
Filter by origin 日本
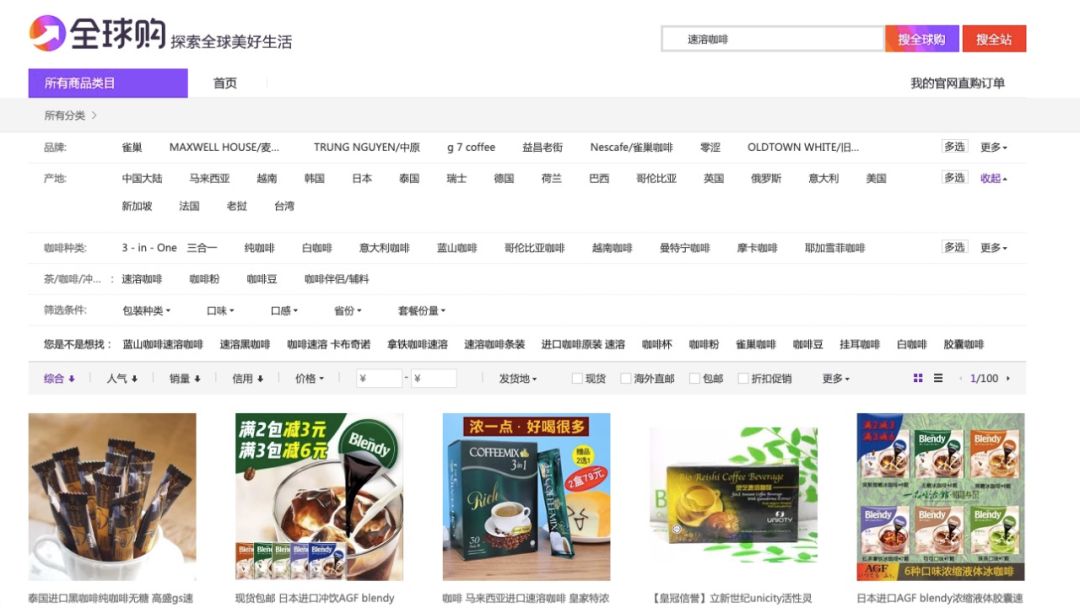point(362,178)
